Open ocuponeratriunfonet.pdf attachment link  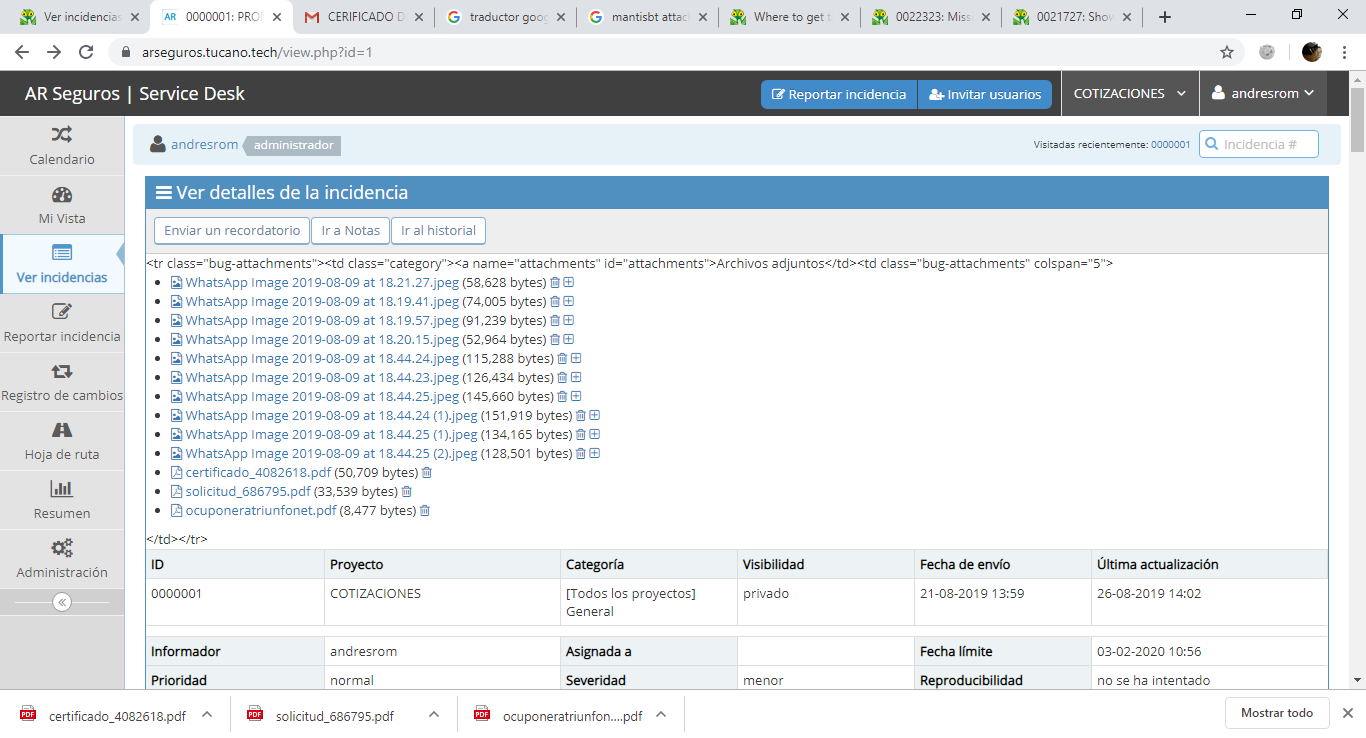260,511
